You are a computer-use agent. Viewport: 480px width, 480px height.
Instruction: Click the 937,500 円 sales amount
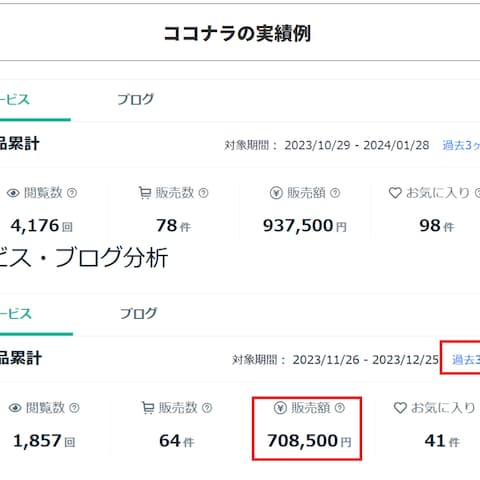coord(305,226)
